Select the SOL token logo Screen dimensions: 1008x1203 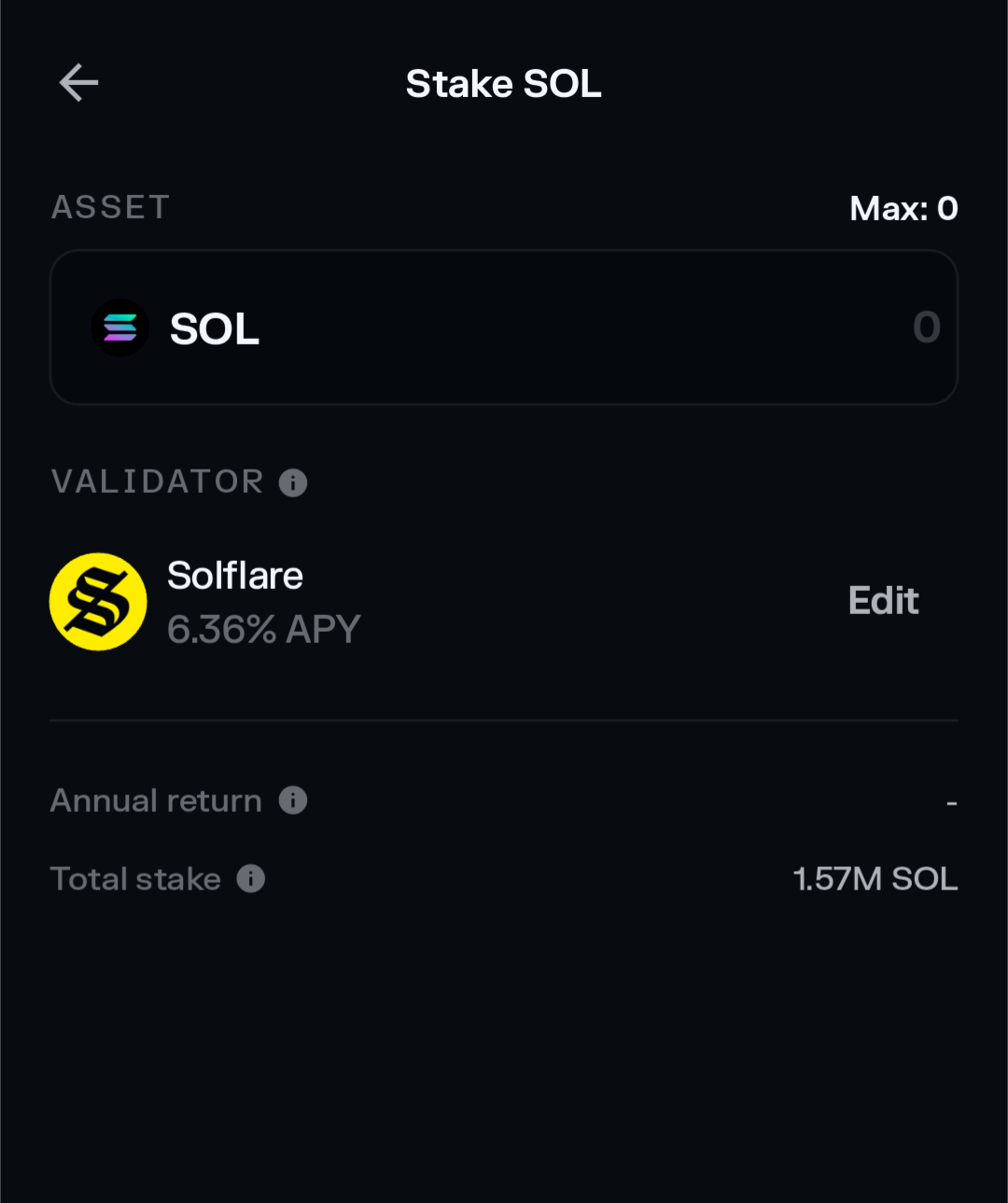(x=119, y=328)
